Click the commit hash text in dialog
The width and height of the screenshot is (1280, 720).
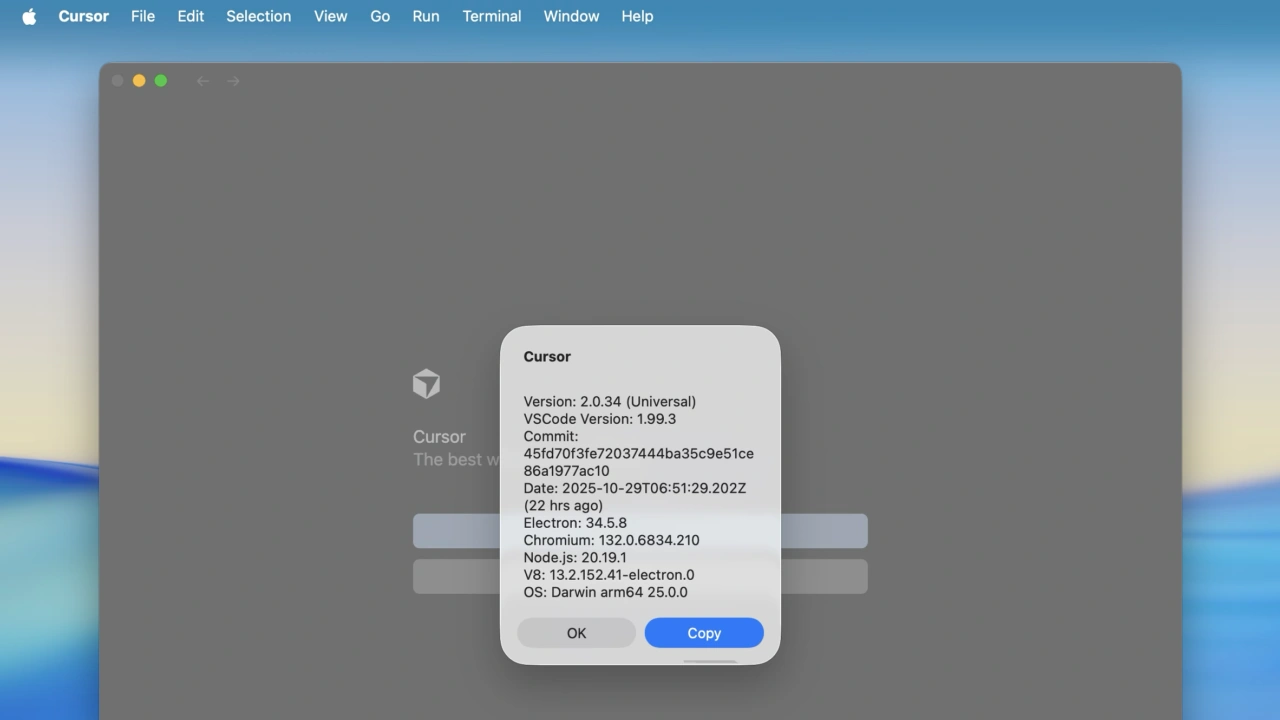click(638, 454)
